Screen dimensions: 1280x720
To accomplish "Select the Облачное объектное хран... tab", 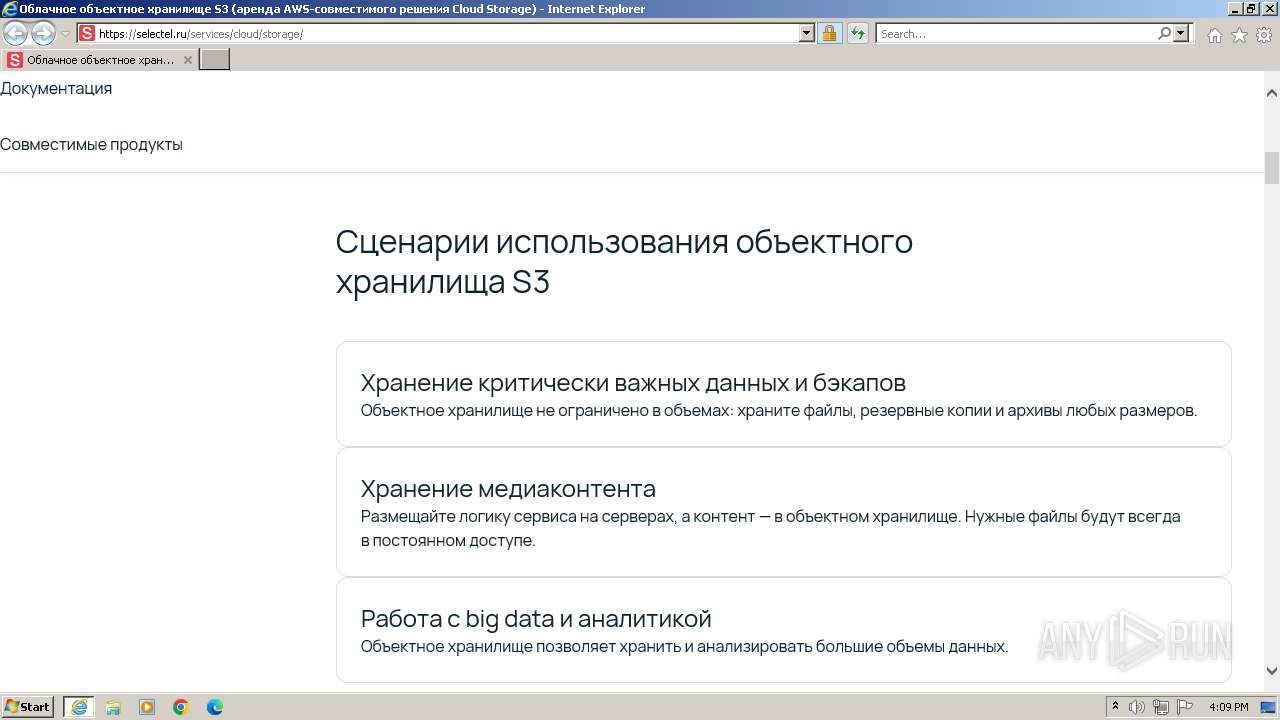I will pos(99,60).
